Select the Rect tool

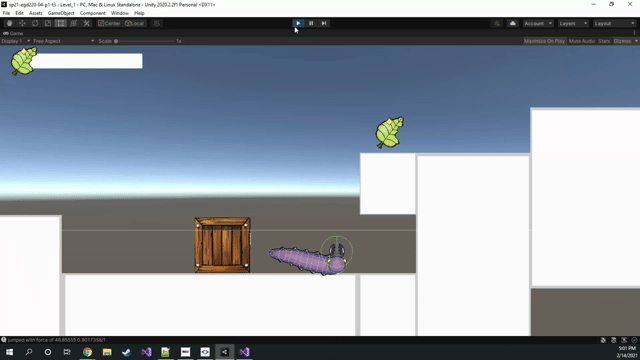(61, 23)
